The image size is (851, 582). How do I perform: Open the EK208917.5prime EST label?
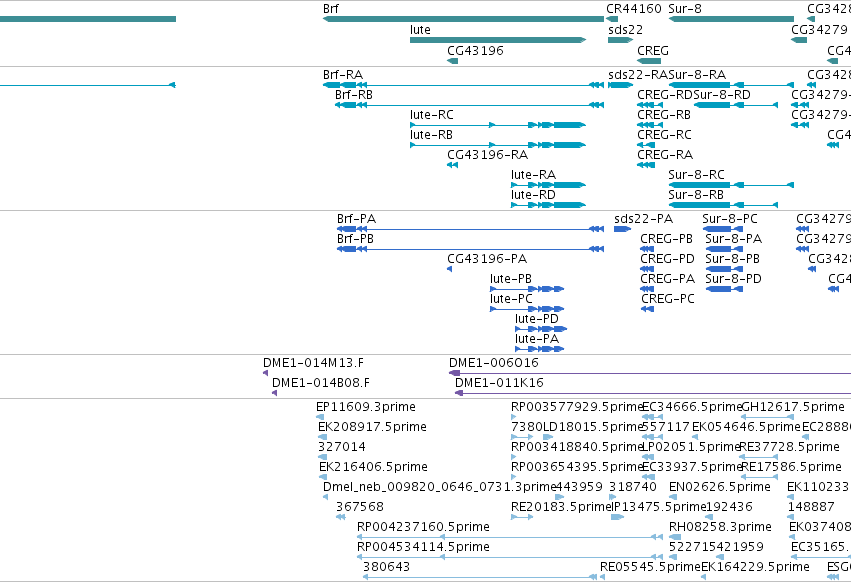(372, 427)
